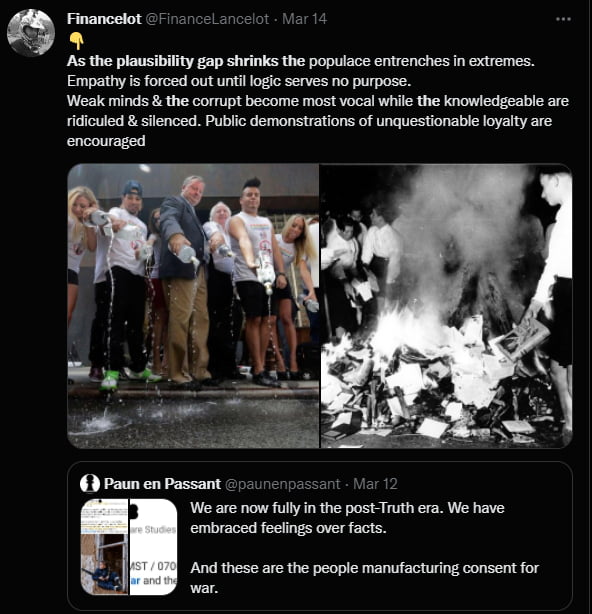Open Financelot's profile avatar

point(31,33)
